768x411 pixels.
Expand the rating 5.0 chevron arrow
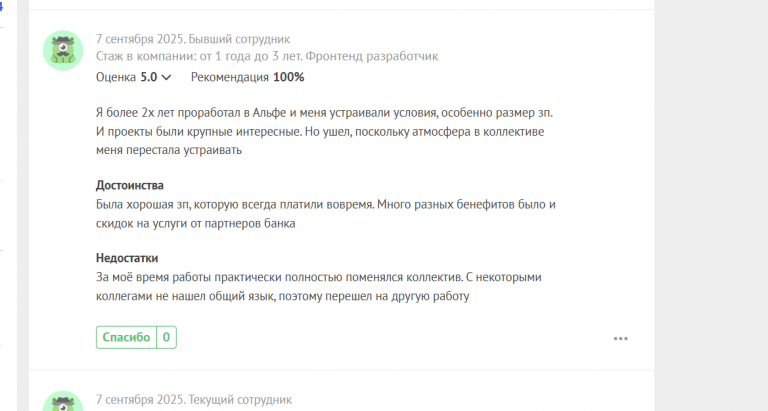coord(167,77)
